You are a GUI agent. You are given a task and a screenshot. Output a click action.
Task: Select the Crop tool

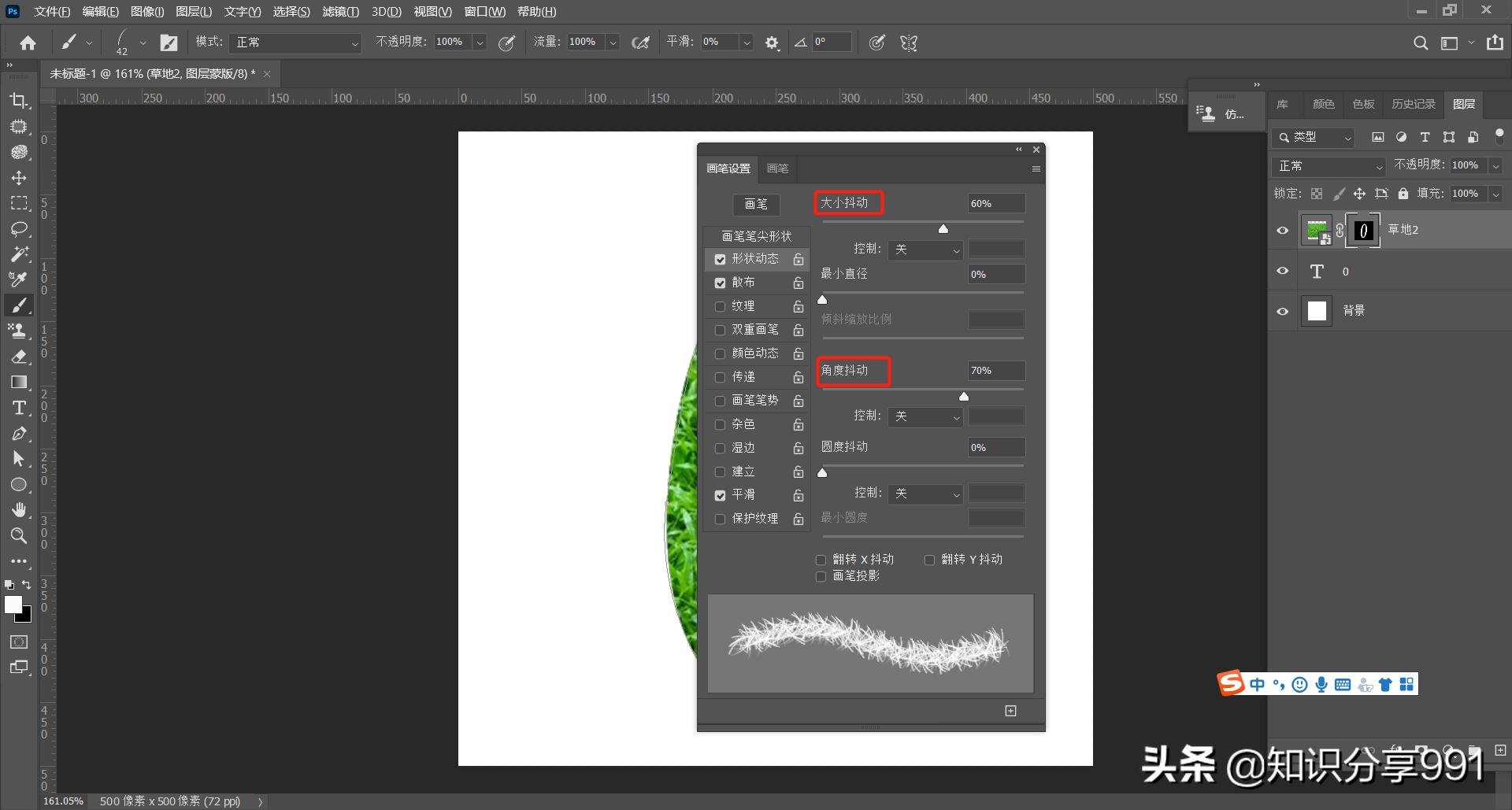pos(19,101)
